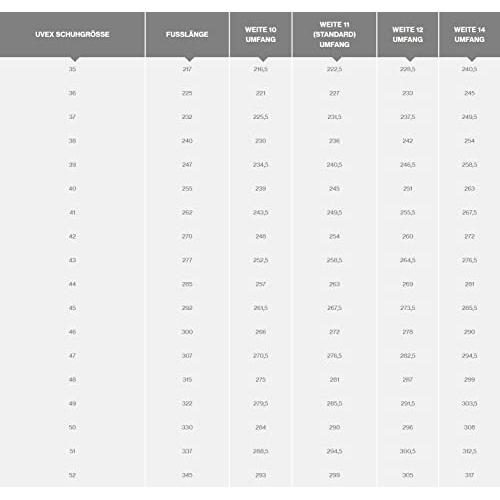Screen dimensions: 500x500
Task: Click the arrow pointer below UVEX SCHUHGRÖSSE
Action: tap(75, 59)
